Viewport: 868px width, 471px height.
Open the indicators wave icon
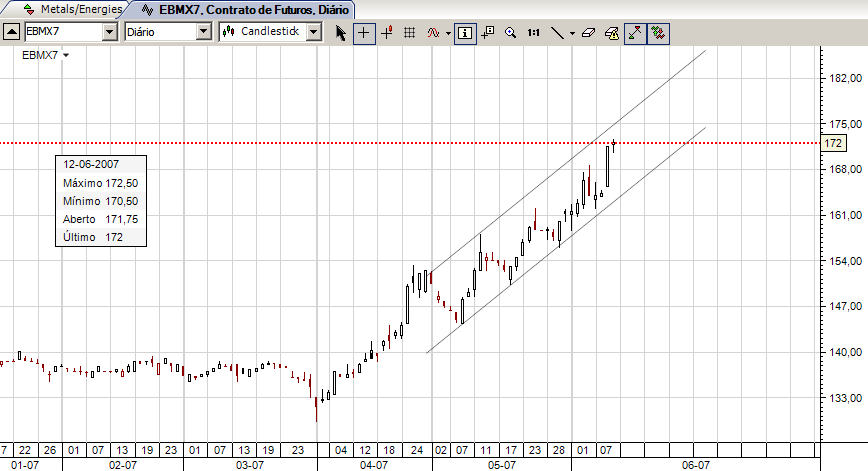click(x=433, y=33)
